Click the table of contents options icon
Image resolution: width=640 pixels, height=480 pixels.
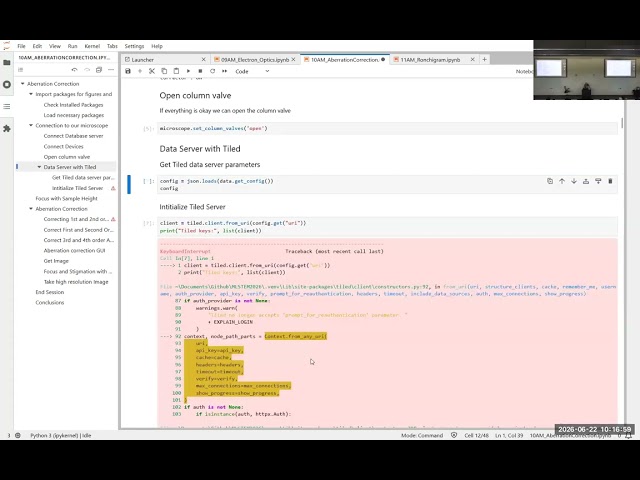tap(111, 70)
